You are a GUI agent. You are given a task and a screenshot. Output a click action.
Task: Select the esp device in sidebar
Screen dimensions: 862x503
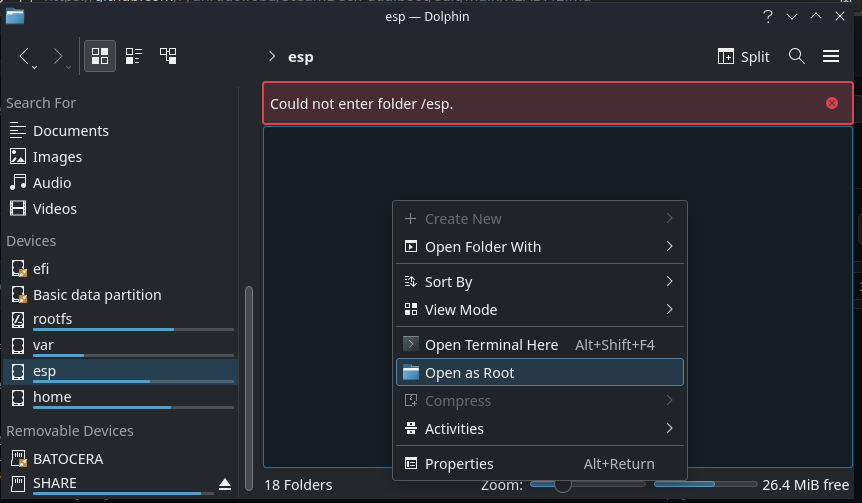(x=120, y=372)
